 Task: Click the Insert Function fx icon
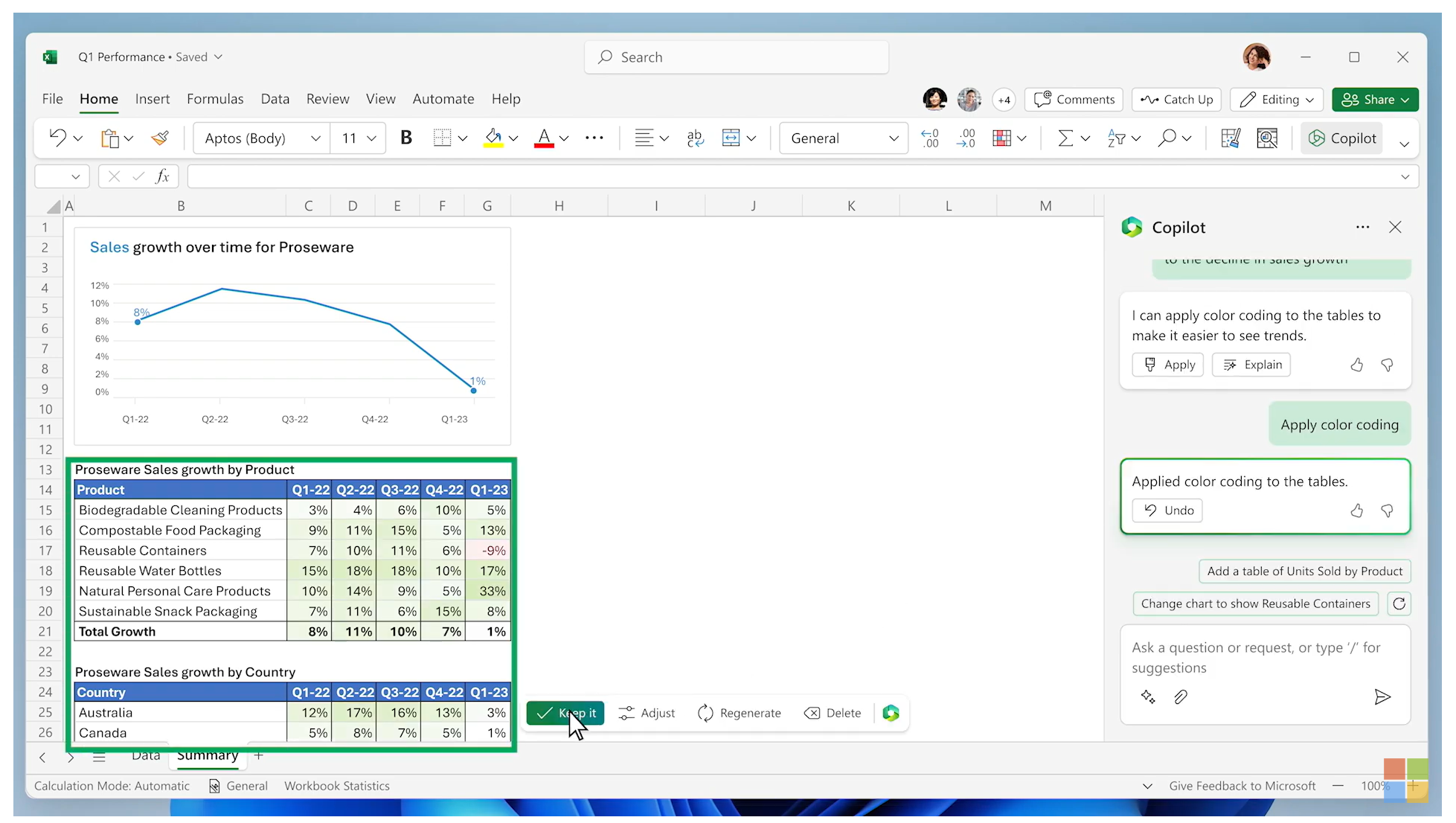click(x=162, y=176)
